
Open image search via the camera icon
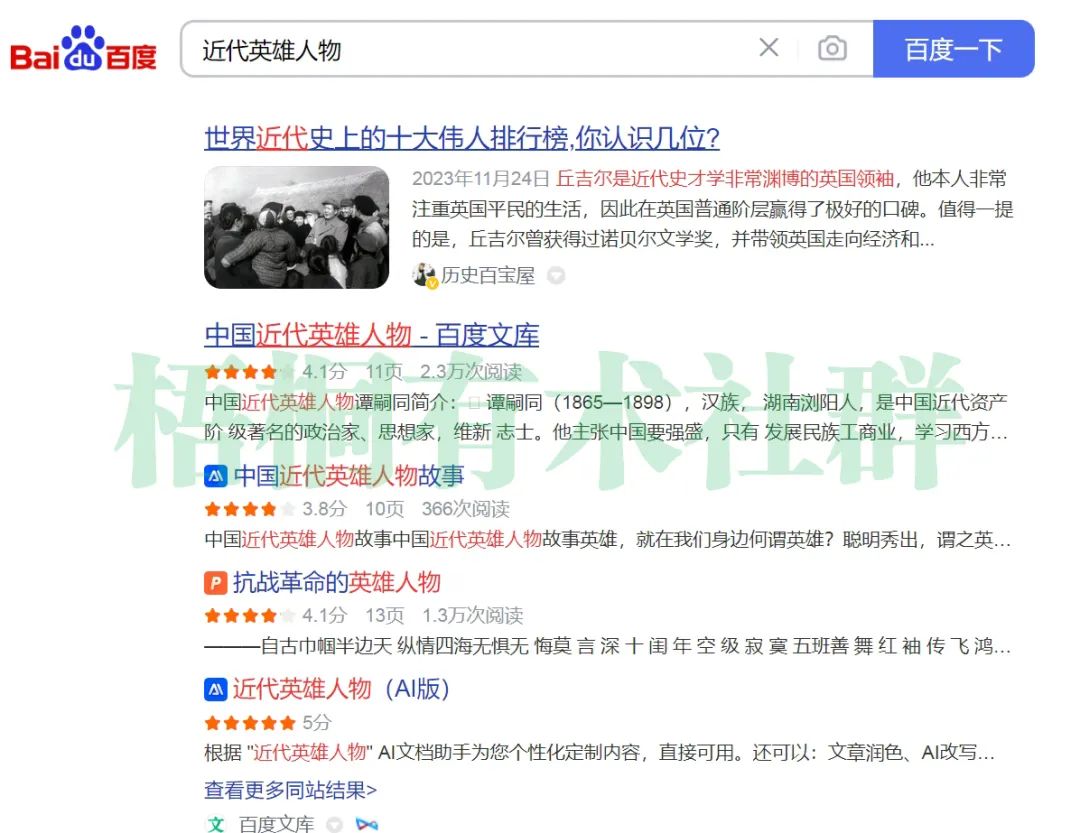833,48
